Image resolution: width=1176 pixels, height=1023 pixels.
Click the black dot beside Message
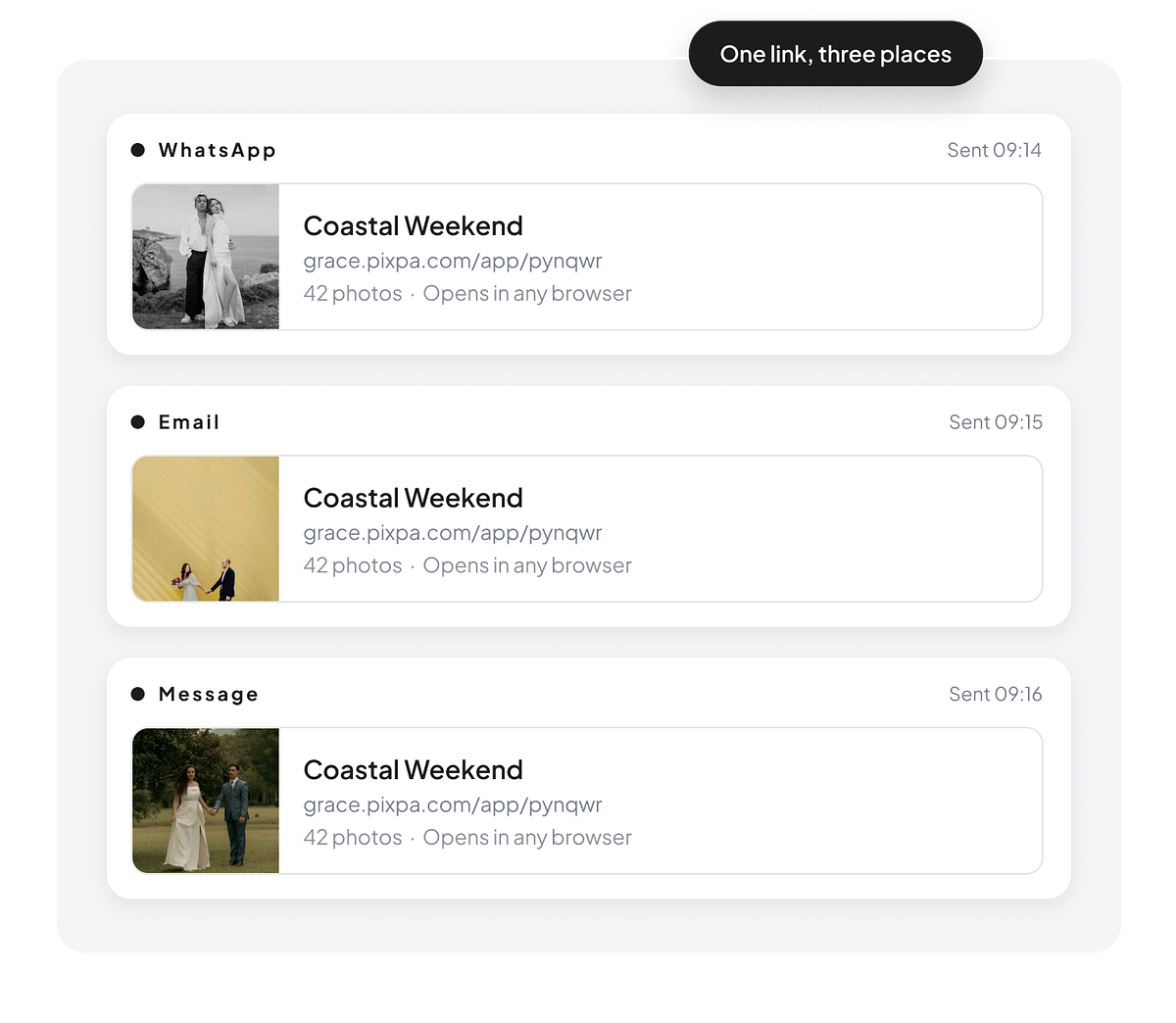click(138, 694)
